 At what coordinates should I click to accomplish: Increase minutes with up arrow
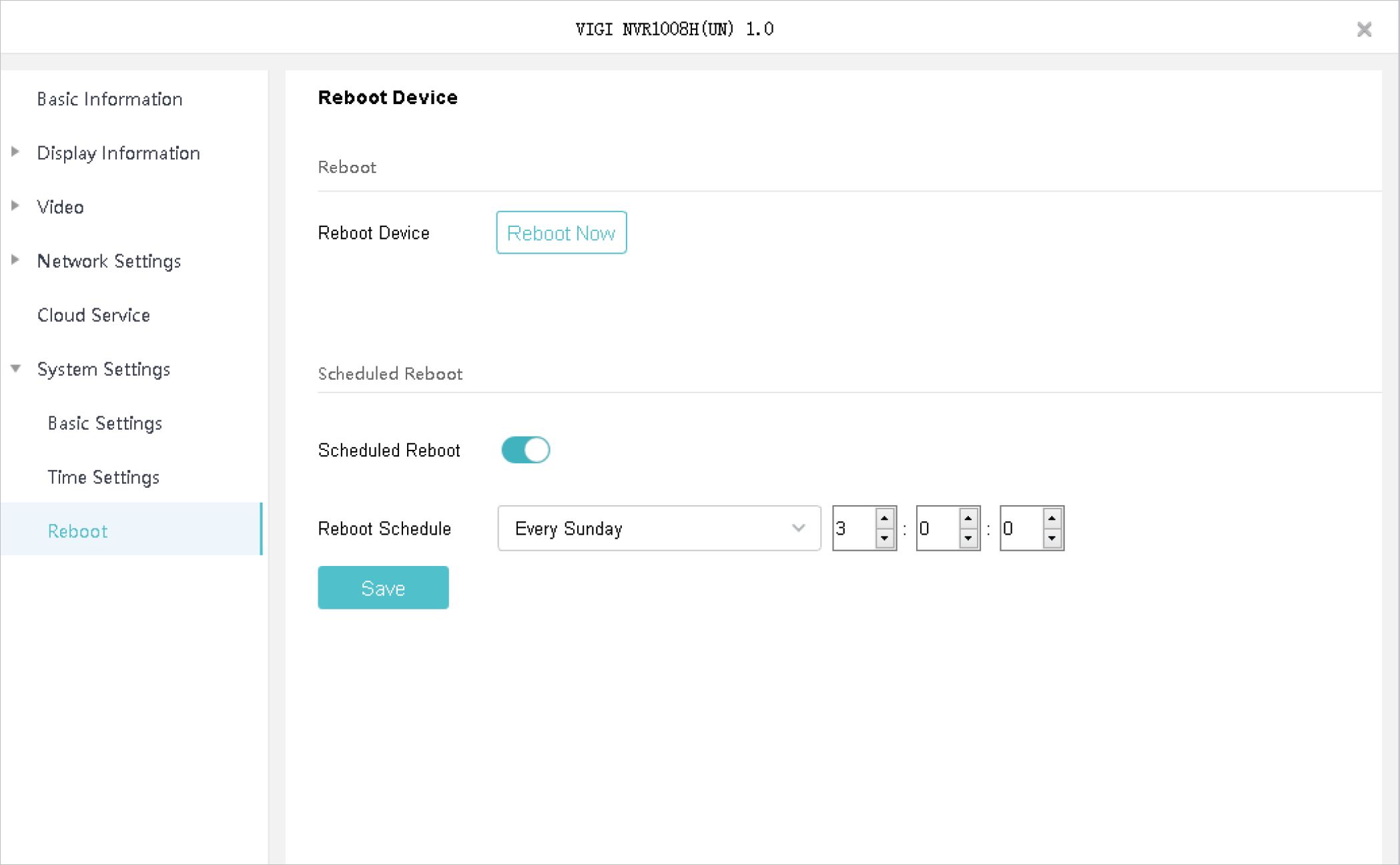(x=968, y=518)
